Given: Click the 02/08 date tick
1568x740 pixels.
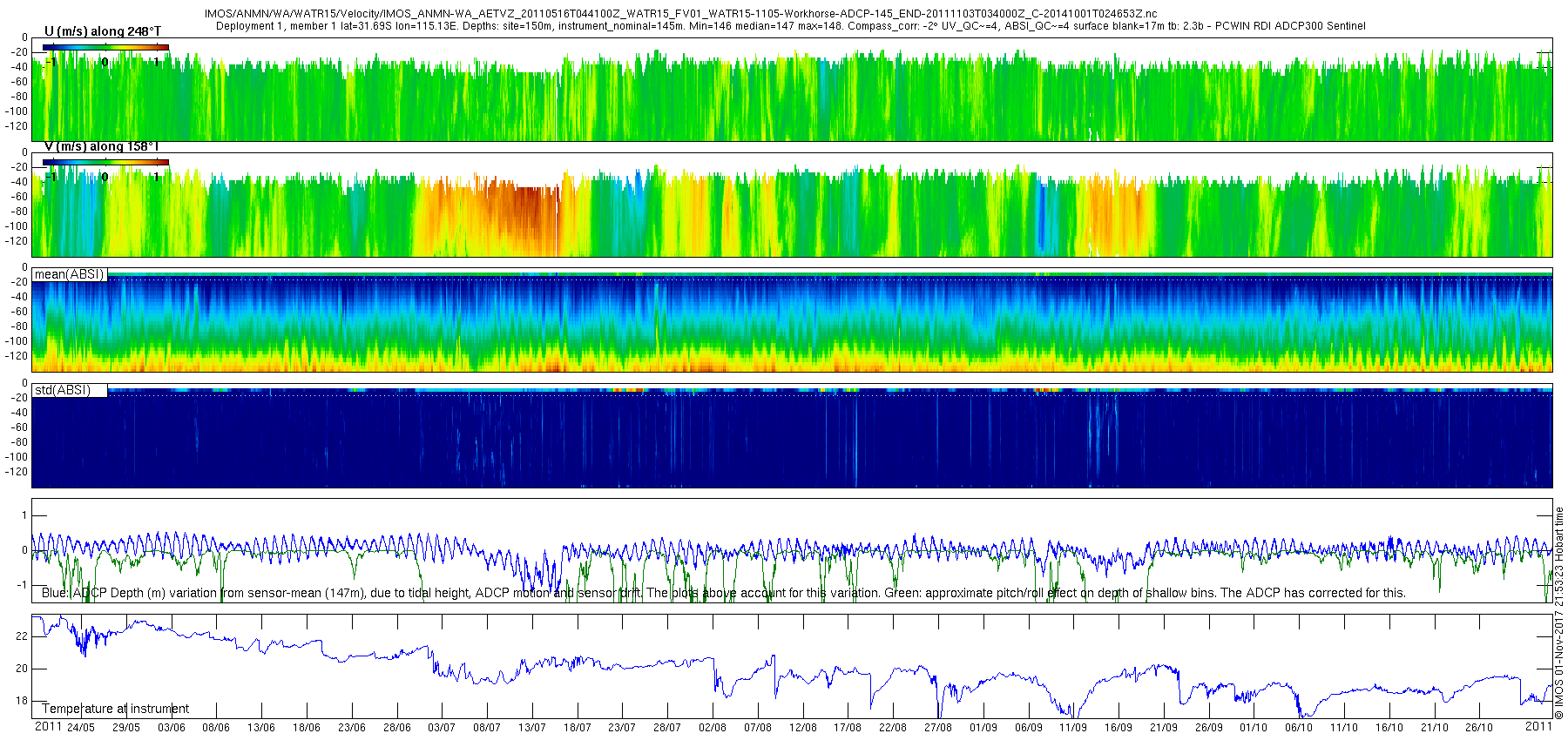Looking at the screenshot, I should (713, 728).
